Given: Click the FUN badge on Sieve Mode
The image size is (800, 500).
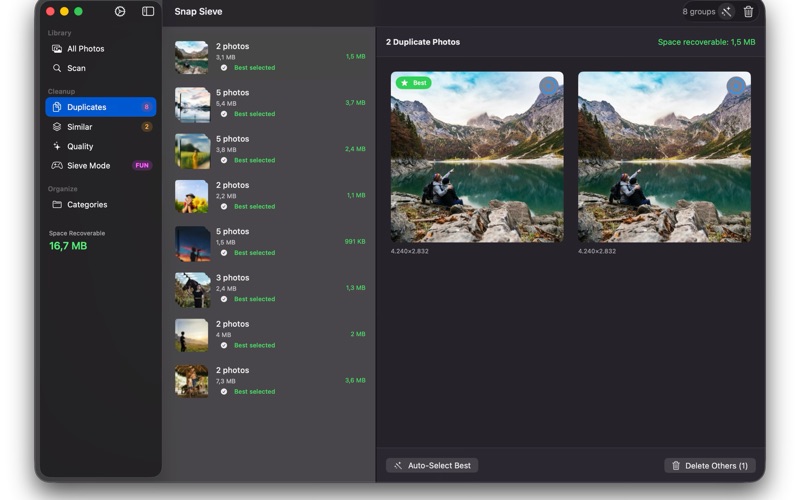Looking at the screenshot, I should pyautogui.click(x=142, y=165).
